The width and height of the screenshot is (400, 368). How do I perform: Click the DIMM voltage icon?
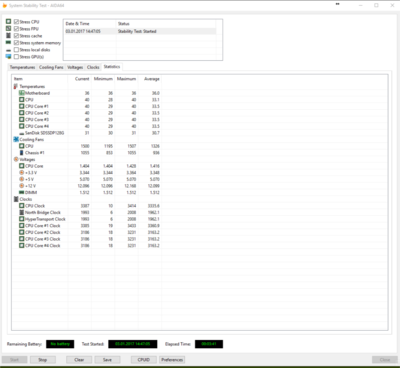22,193
